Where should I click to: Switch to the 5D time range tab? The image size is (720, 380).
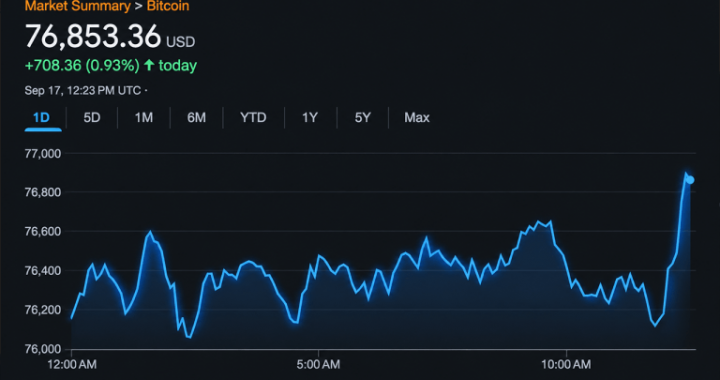[x=92, y=118]
